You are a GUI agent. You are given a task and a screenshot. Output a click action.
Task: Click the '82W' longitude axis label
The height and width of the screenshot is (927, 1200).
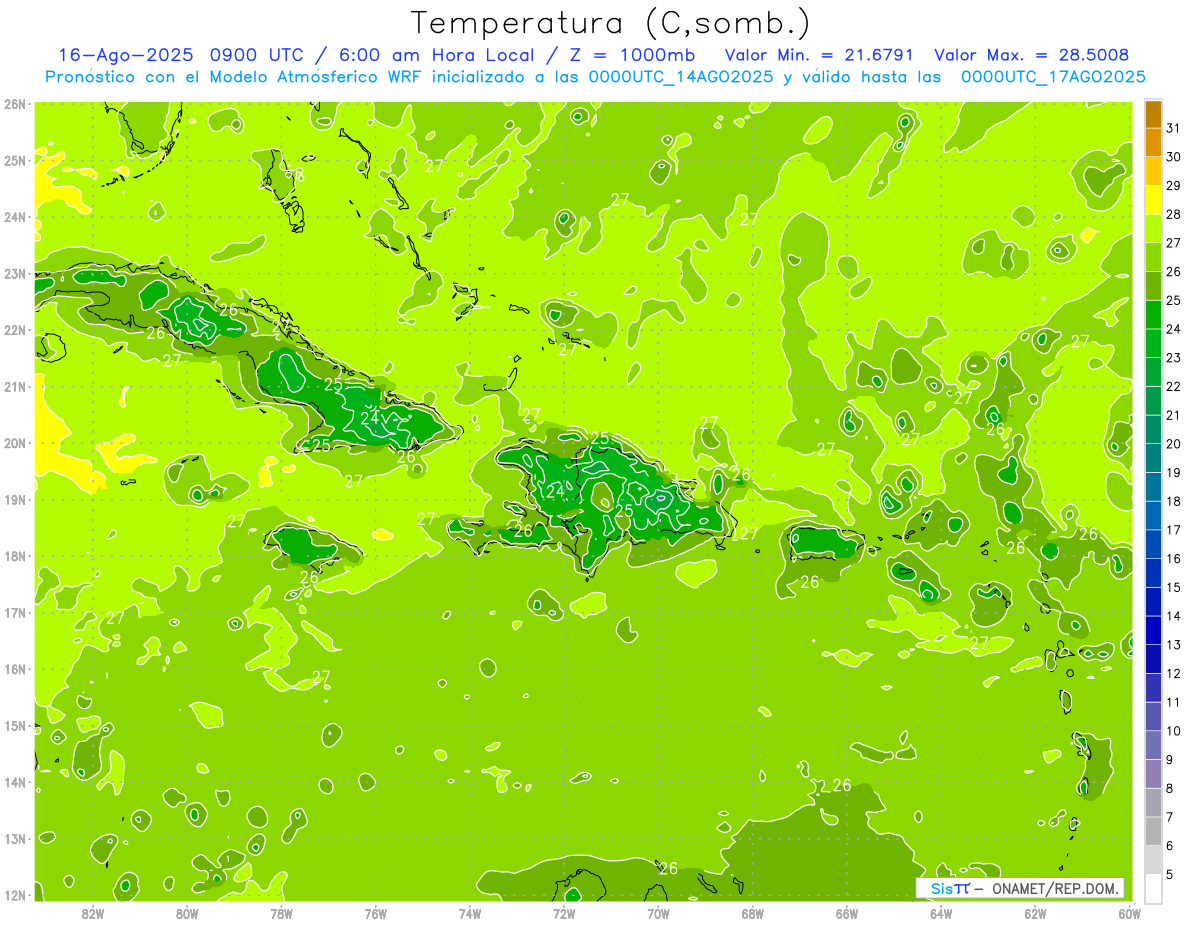93,913
